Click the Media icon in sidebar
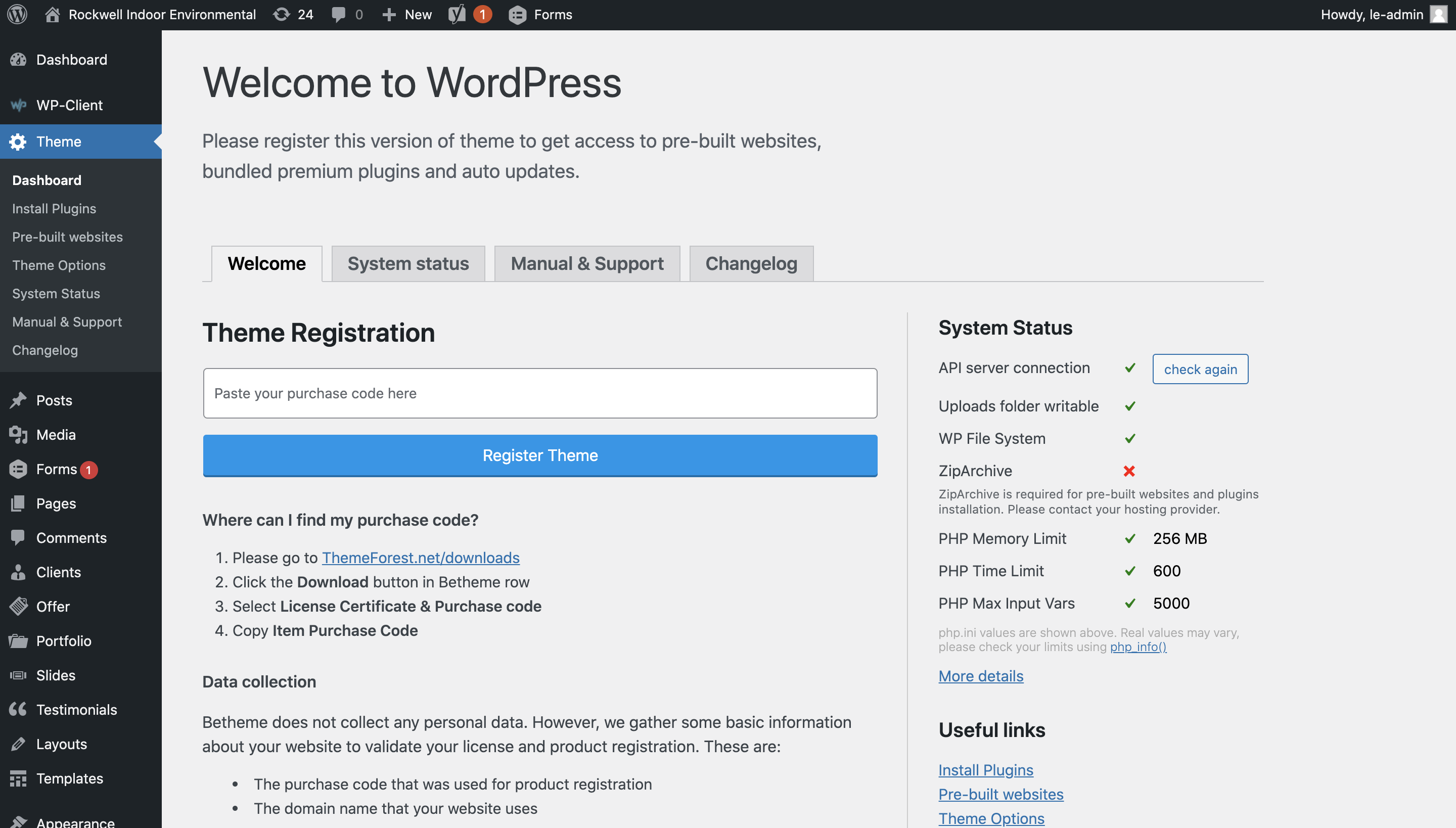 click(18, 435)
